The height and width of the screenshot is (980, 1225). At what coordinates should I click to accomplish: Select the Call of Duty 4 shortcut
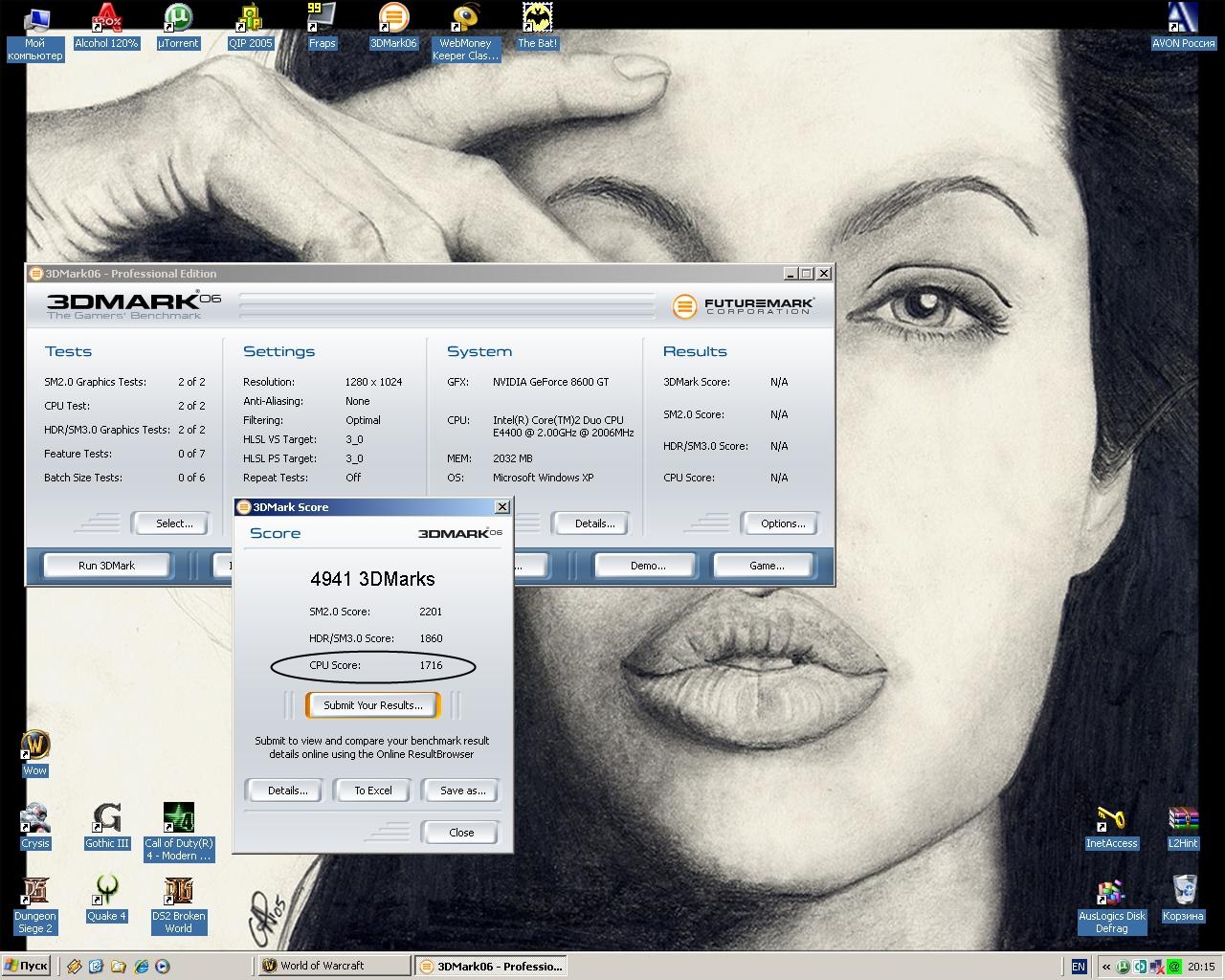click(178, 833)
